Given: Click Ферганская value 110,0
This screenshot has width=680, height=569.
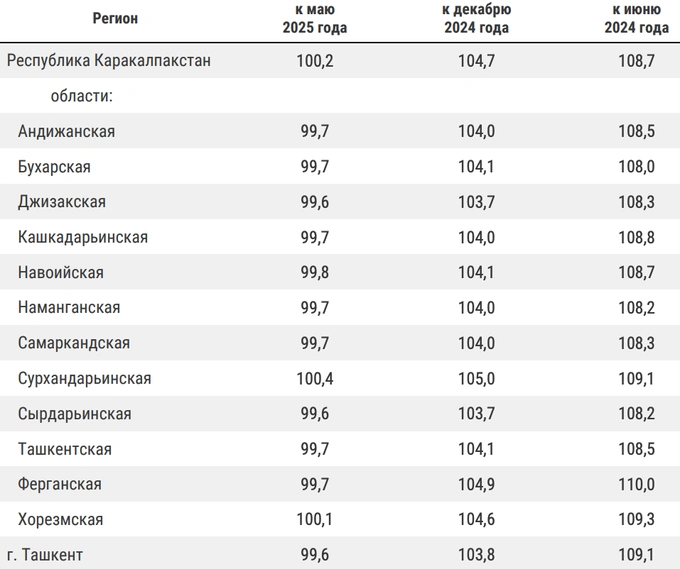Looking at the screenshot, I should (x=636, y=484).
